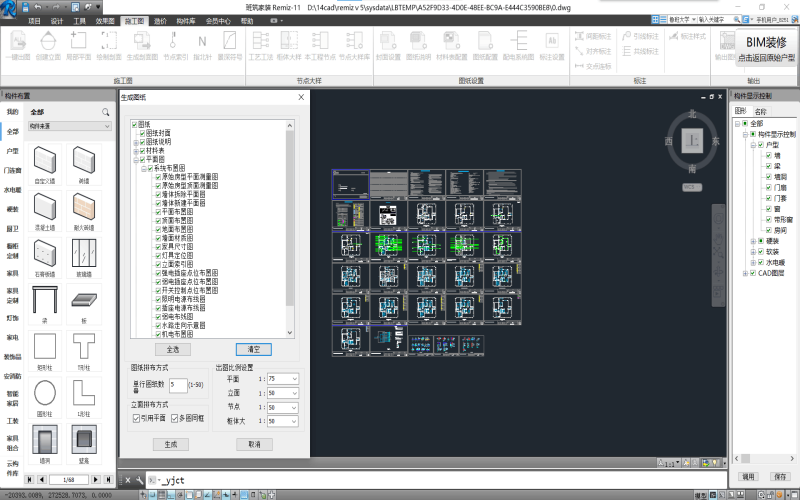800x500 pixels.
Task: Go to next page of component list
Action: [x=95, y=480]
